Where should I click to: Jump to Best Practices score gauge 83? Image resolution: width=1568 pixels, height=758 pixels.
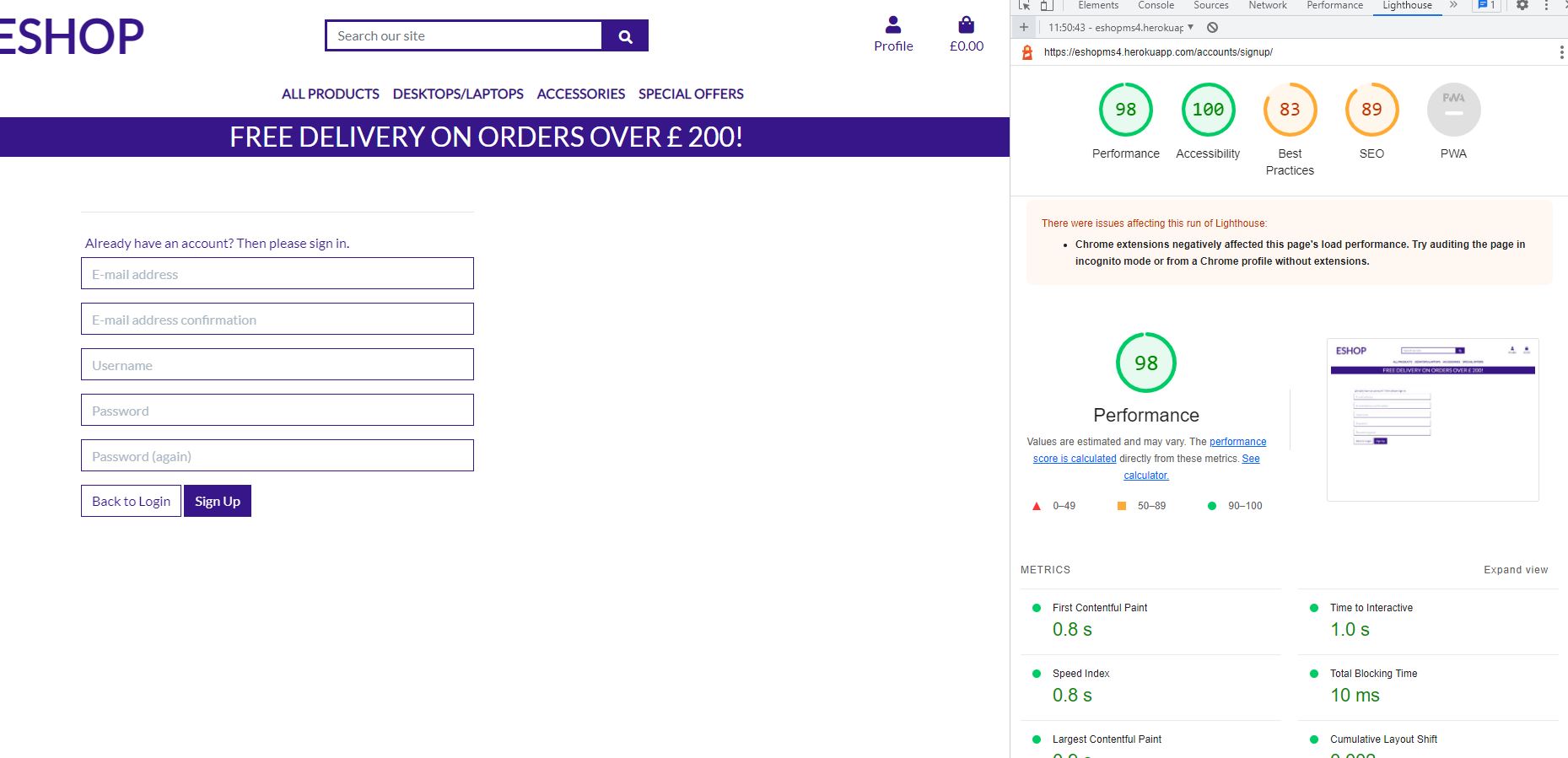(x=1290, y=110)
